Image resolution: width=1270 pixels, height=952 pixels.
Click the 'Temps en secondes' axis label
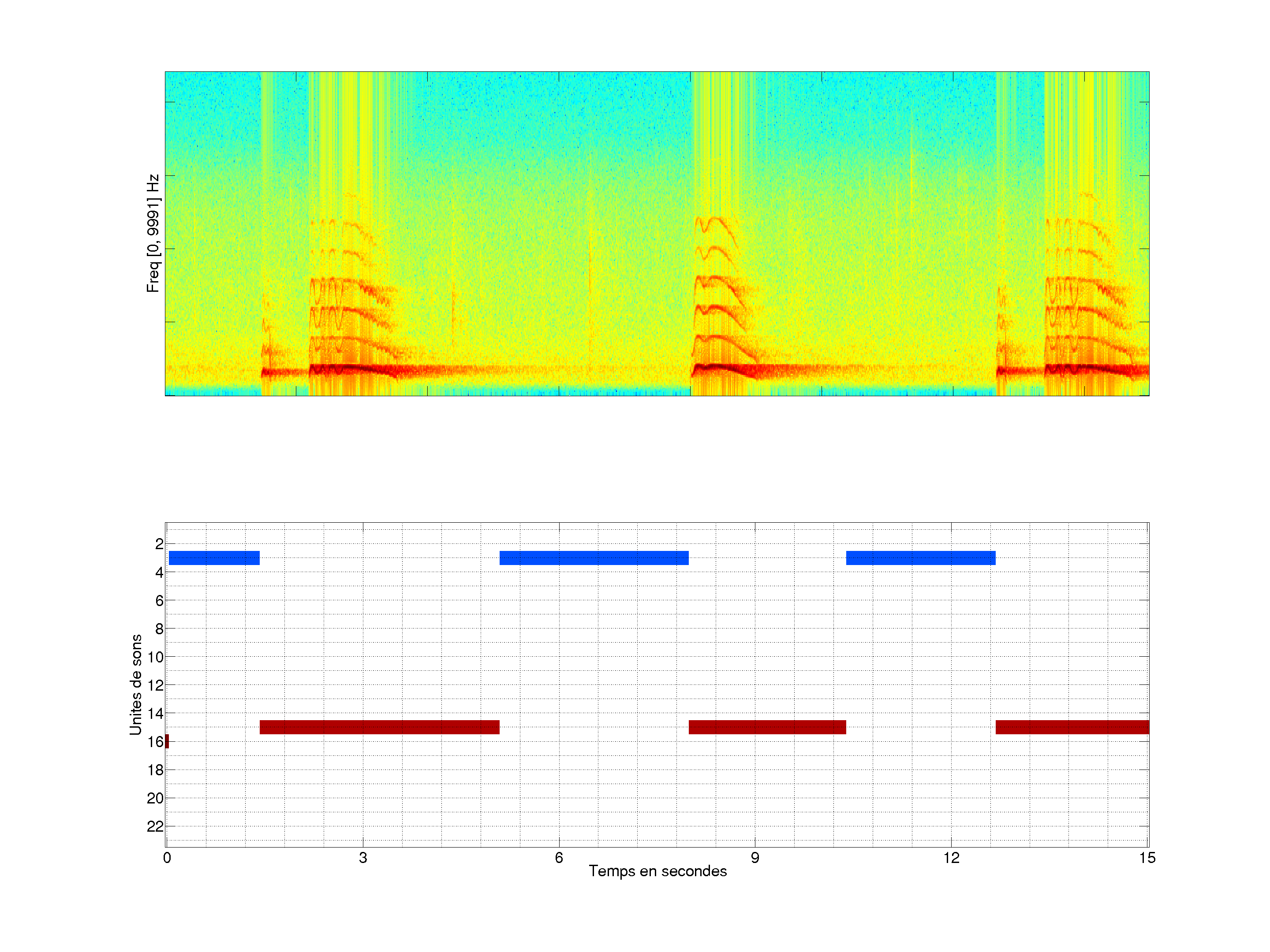pos(657,871)
